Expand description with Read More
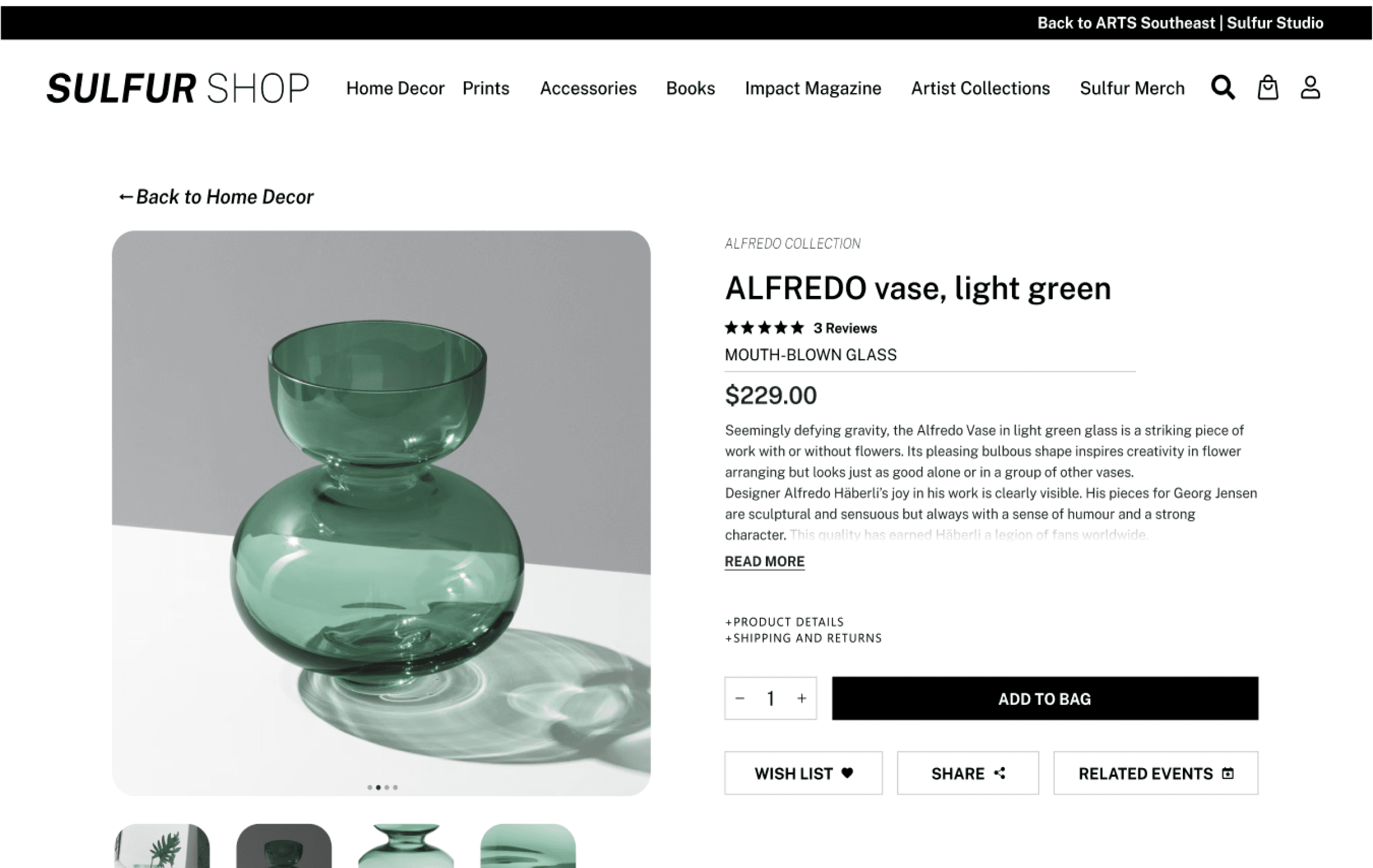The image size is (1373, 868). [765, 561]
